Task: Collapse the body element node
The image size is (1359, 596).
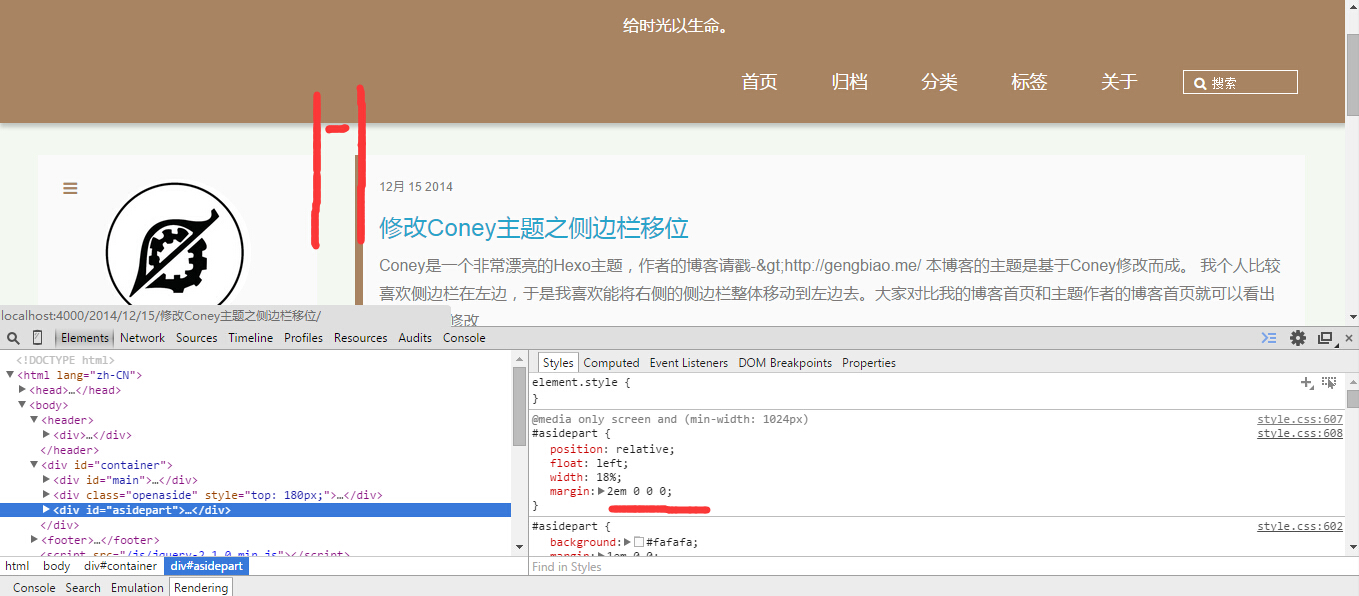Action: tap(22, 405)
